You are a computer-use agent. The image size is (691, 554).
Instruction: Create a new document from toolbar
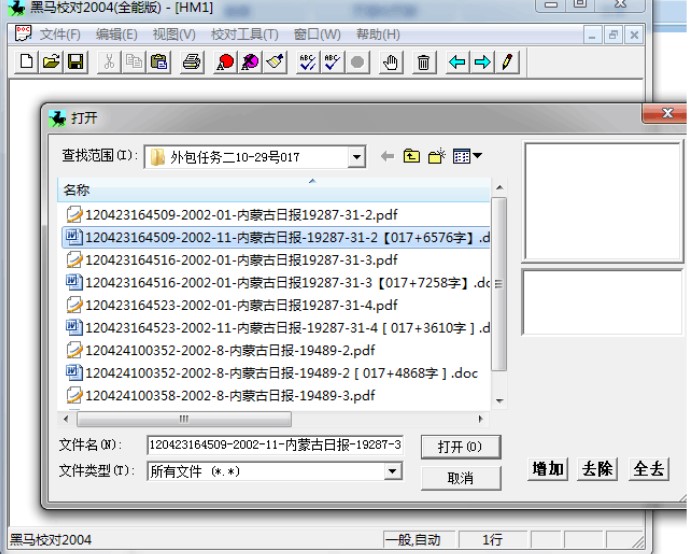26,62
